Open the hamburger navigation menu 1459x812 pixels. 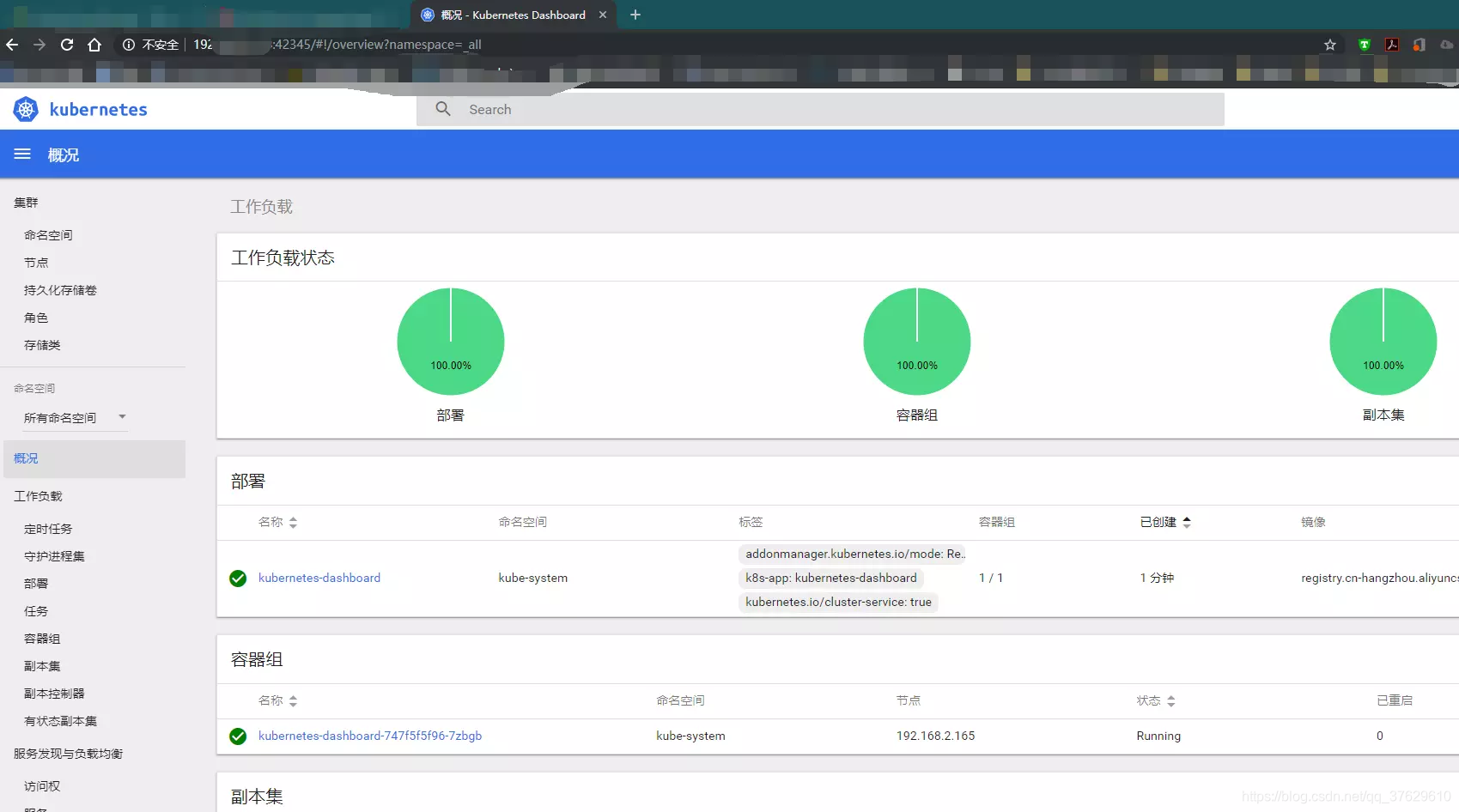tap(22, 155)
